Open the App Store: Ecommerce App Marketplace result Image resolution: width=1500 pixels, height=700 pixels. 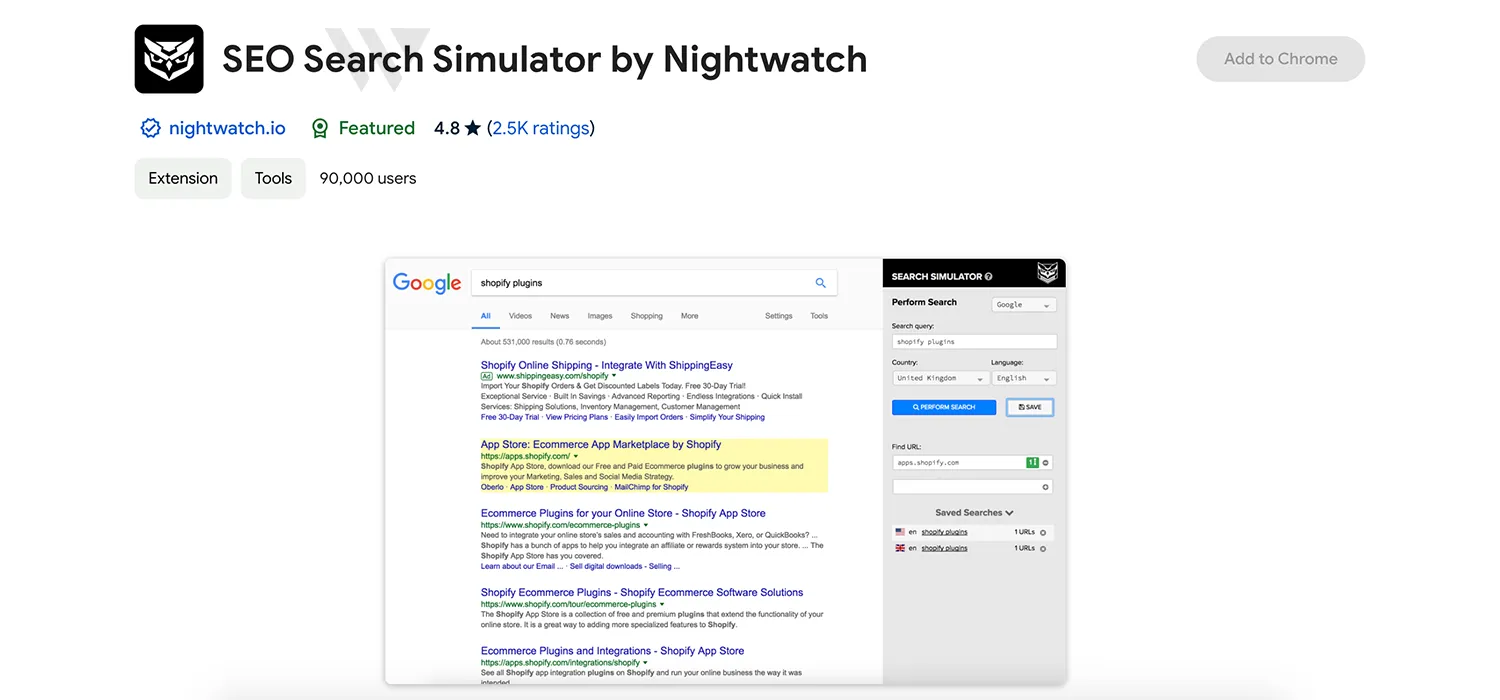(601, 444)
